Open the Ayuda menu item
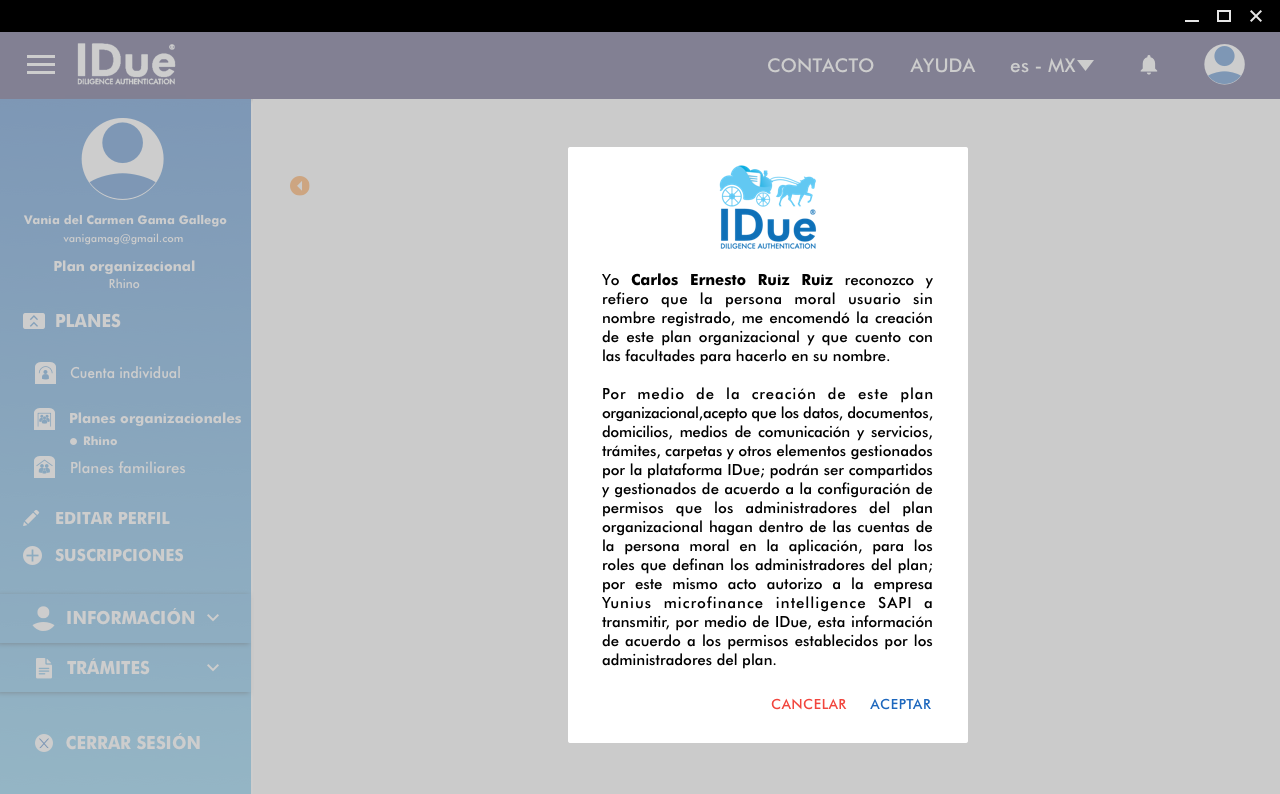The height and width of the screenshot is (794, 1280). (942, 66)
